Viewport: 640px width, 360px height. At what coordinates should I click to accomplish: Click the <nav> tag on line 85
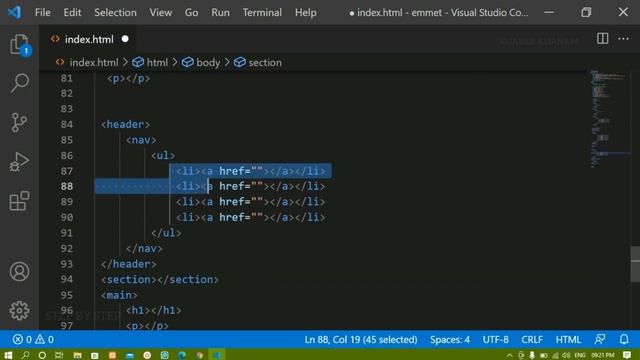pos(141,140)
